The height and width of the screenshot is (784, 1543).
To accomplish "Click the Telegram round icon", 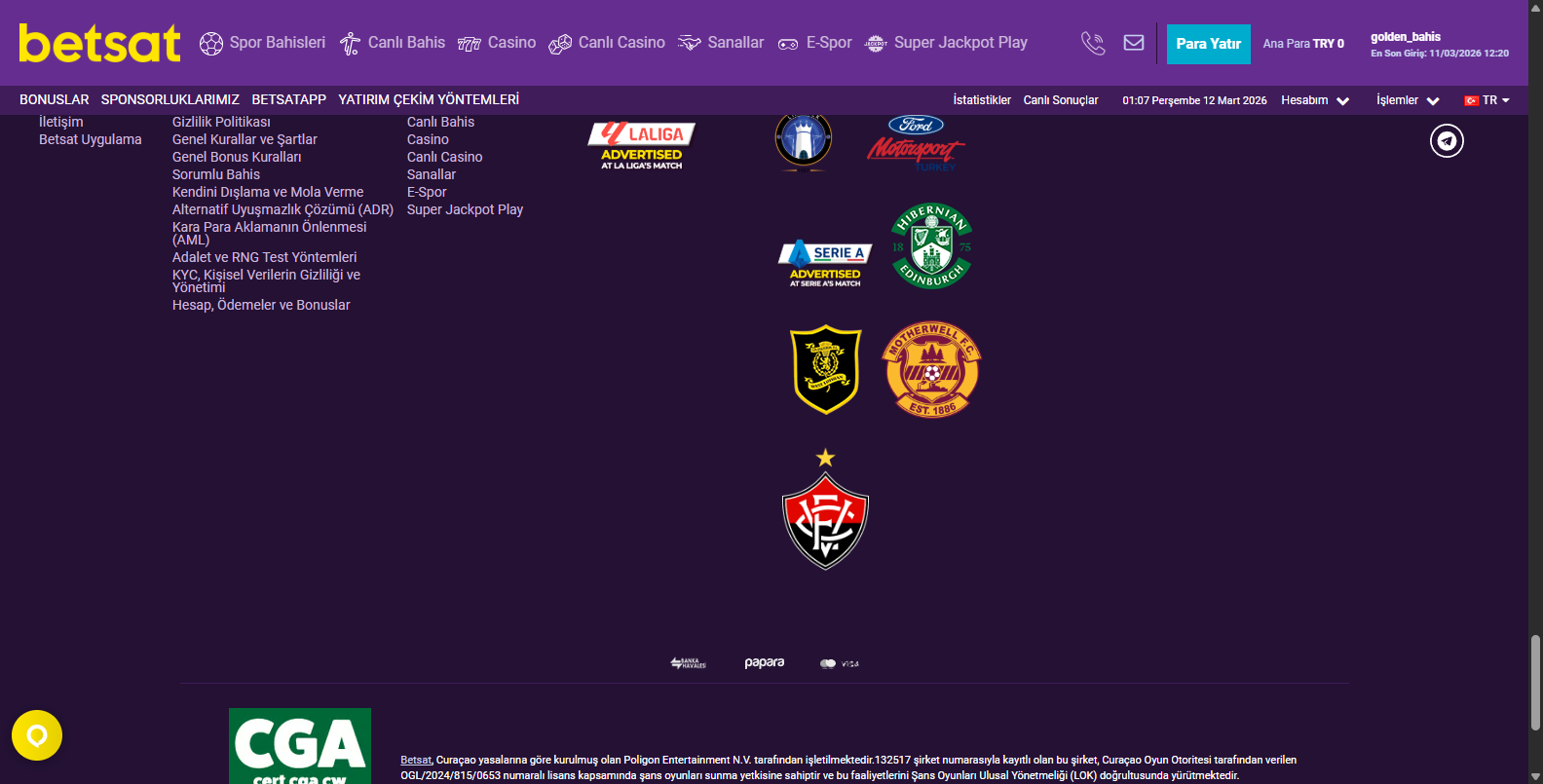I will click(1447, 141).
